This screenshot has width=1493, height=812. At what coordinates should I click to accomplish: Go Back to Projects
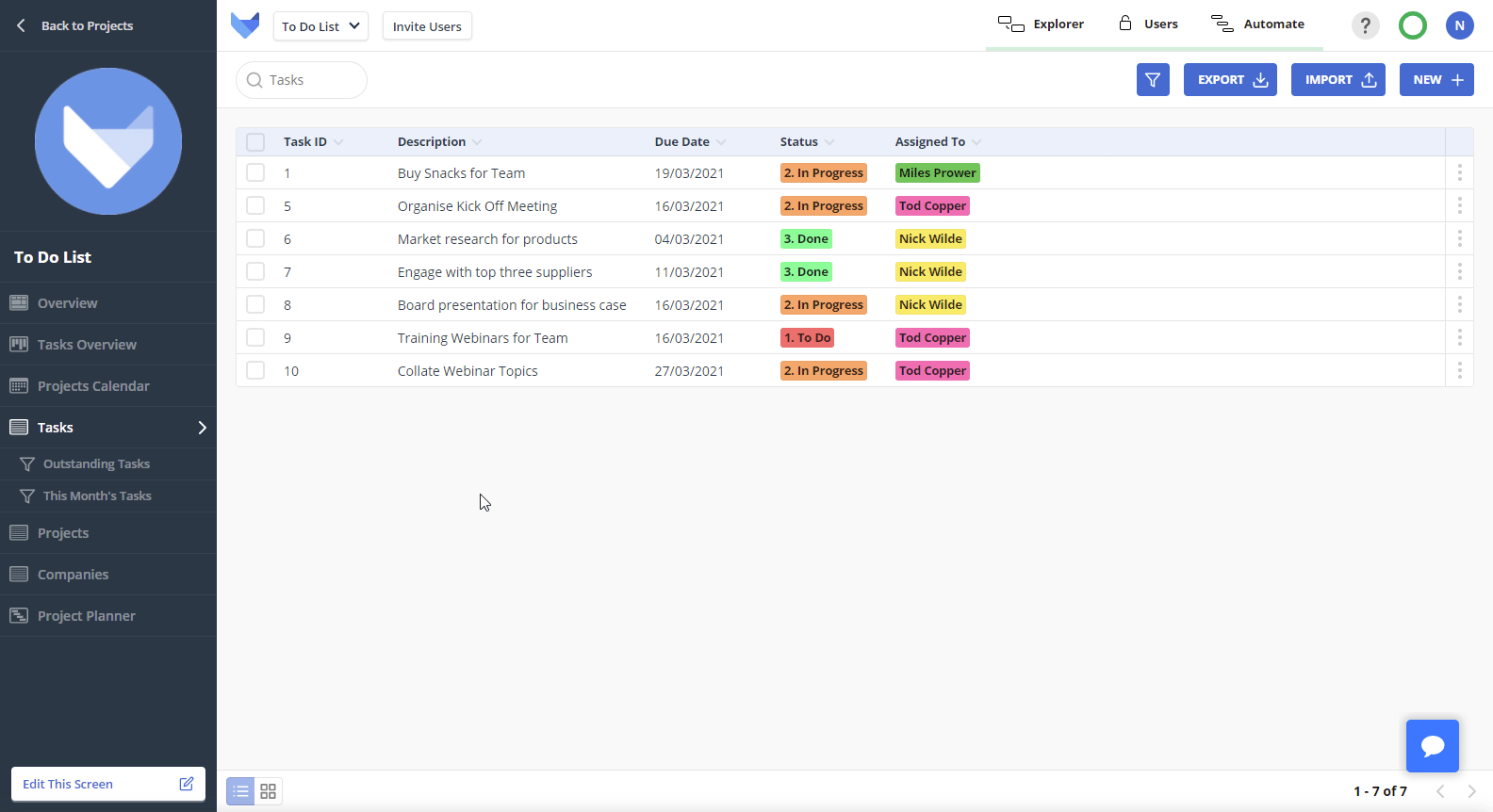[x=75, y=25]
